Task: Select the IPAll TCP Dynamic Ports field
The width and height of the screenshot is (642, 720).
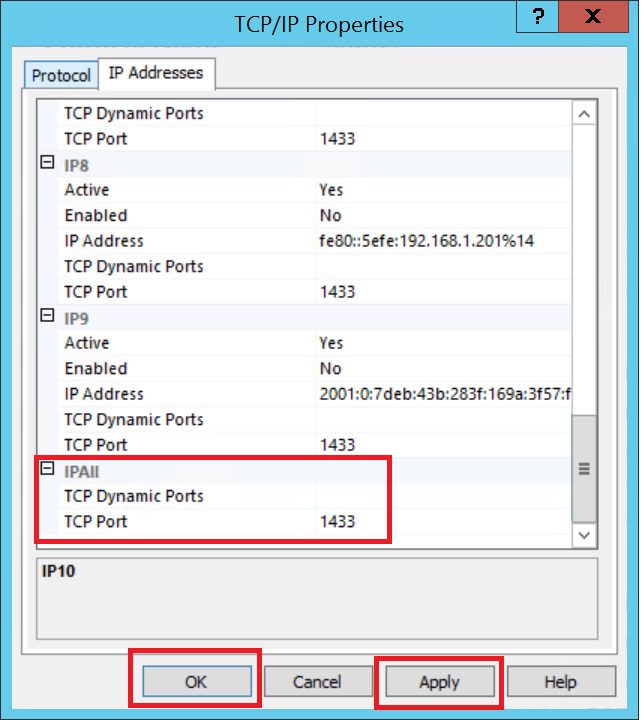Action: 444,496
